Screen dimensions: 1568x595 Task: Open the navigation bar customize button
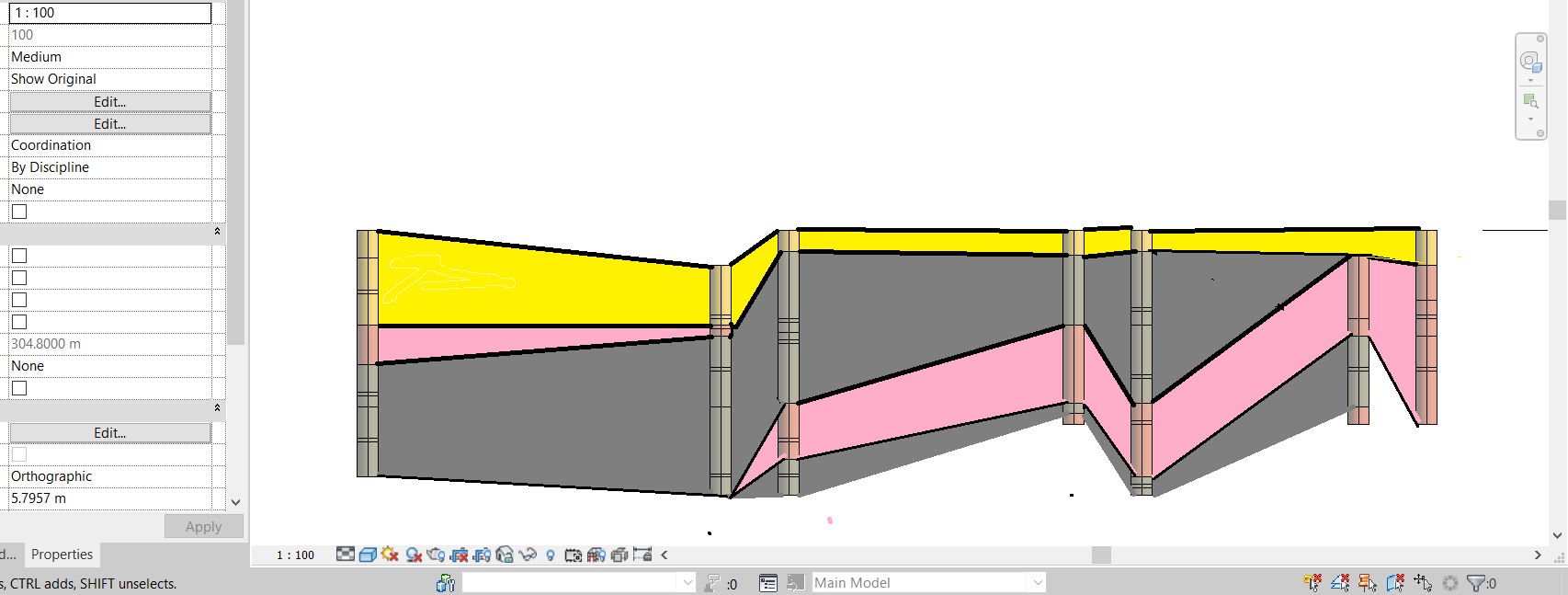point(1540,133)
